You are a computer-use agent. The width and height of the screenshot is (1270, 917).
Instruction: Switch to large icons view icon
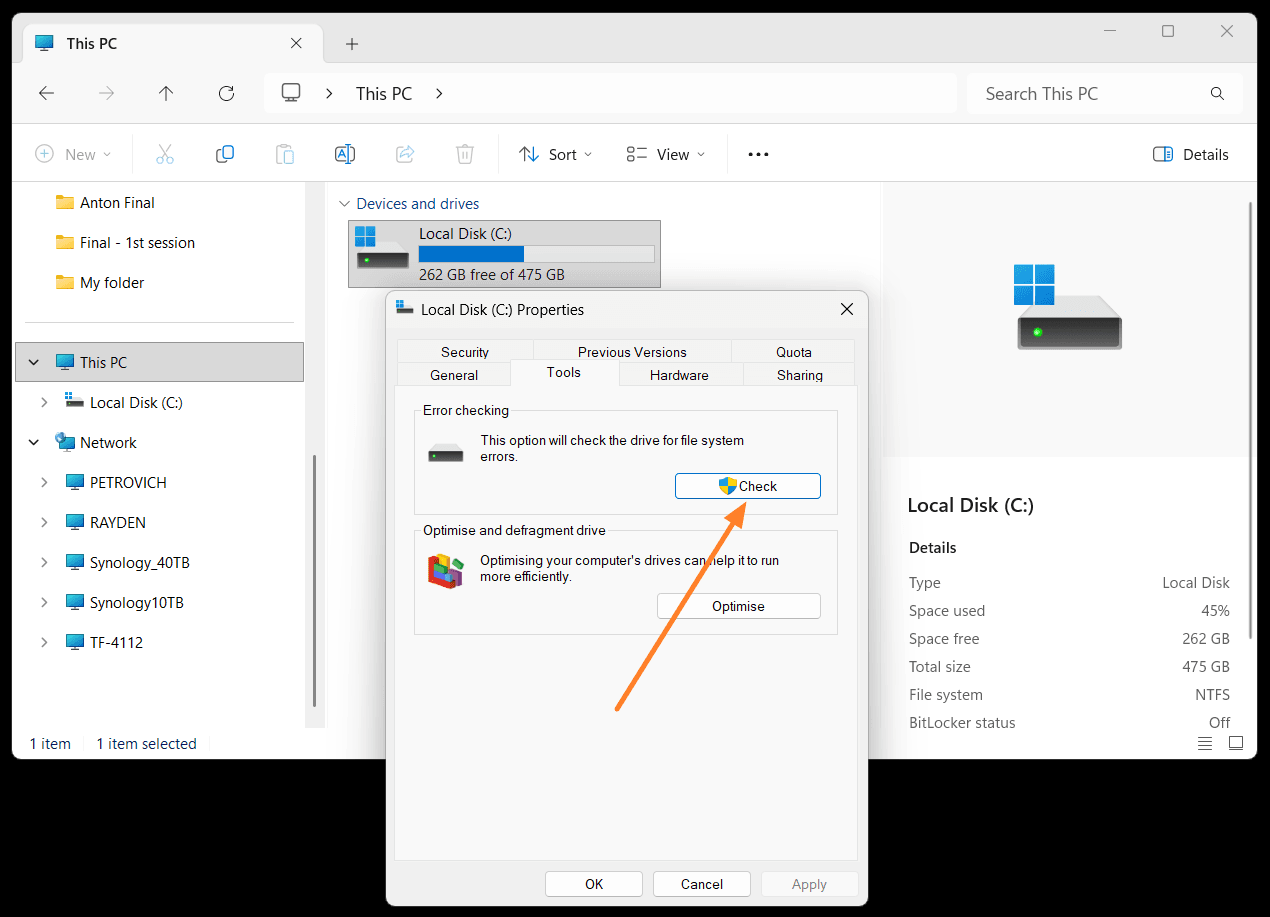pos(1236,743)
